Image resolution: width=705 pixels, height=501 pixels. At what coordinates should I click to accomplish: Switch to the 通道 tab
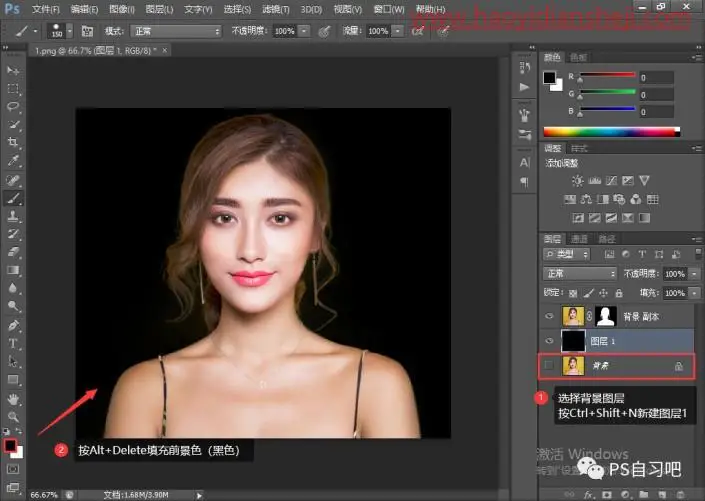pos(579,239)
